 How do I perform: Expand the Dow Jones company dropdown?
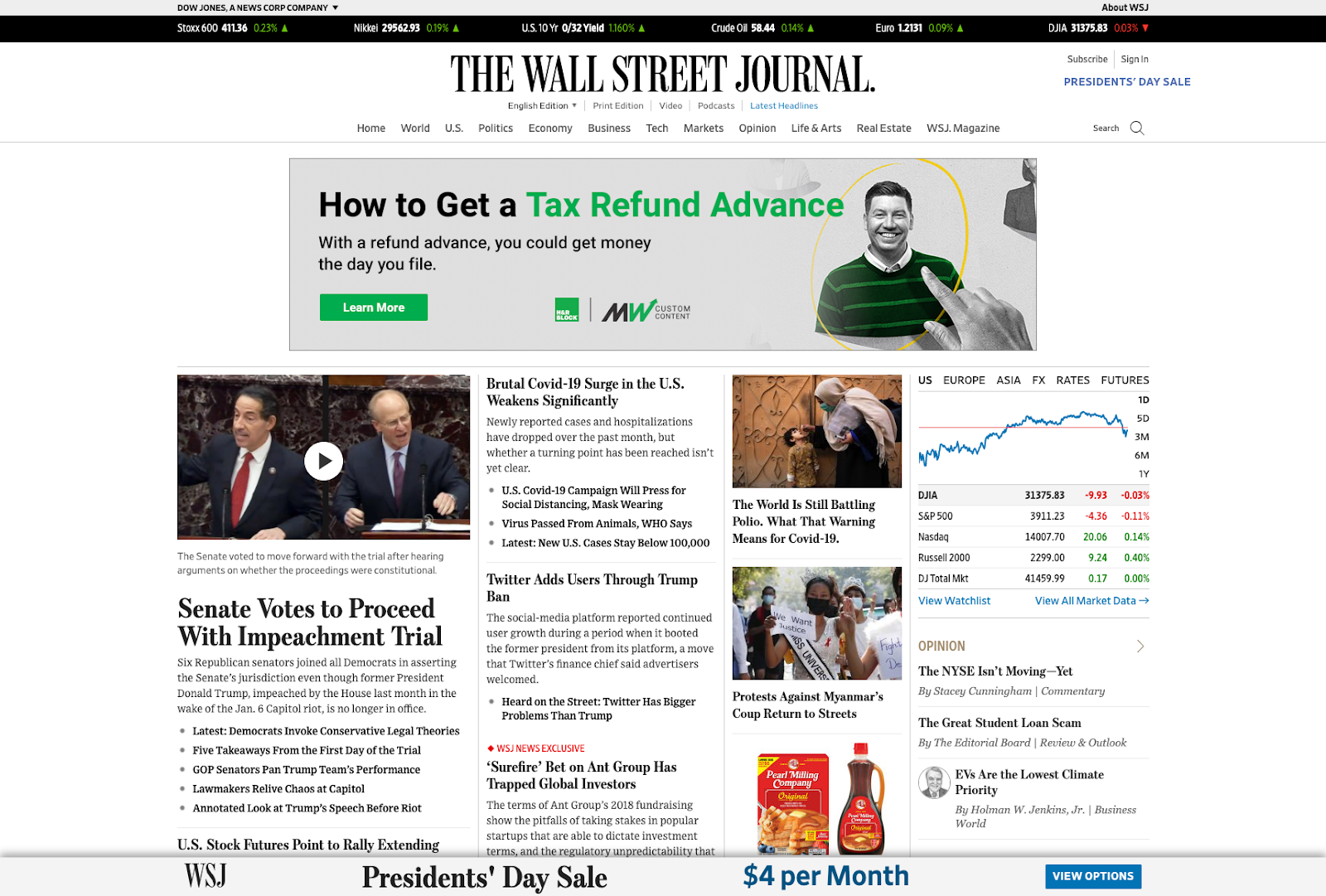258,7
